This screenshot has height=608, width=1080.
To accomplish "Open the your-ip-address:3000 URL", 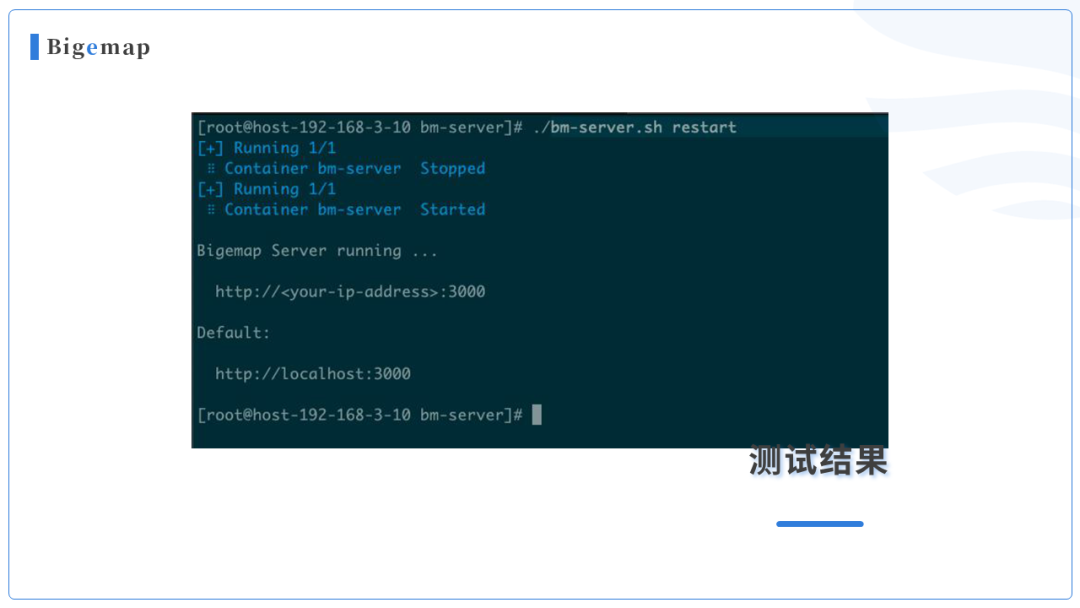I will click(x=350, y=292).
